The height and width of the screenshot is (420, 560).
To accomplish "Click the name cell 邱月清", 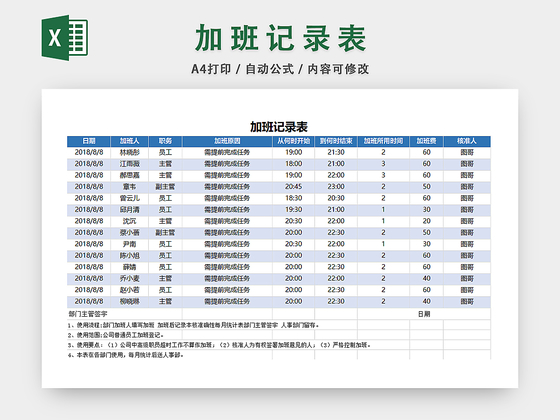I will (x=130, y=210).
